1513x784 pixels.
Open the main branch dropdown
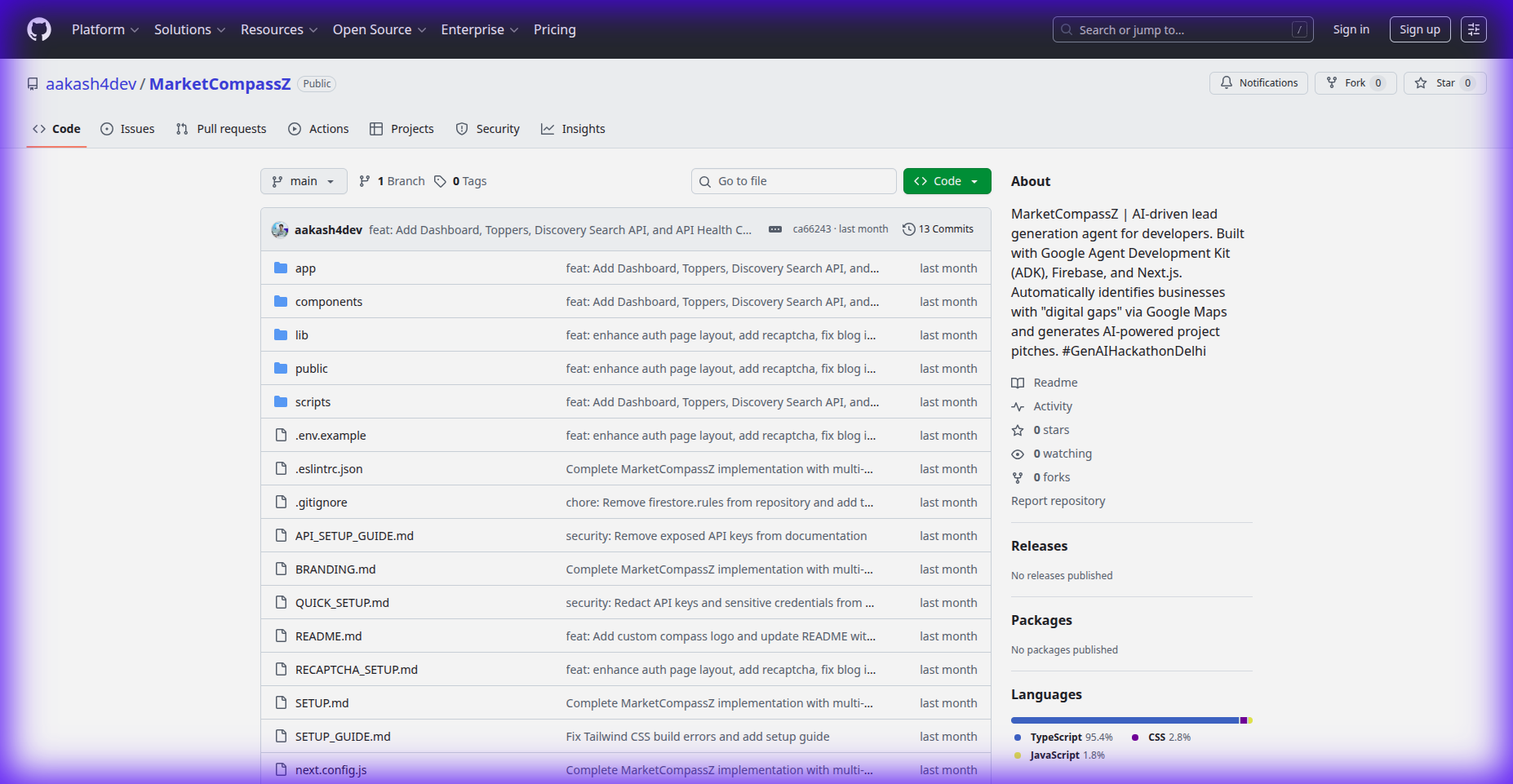coord(304,181)
